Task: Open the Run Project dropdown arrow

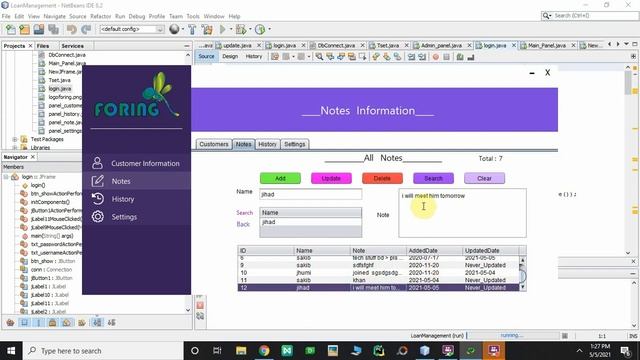Action: pos(230,29)
